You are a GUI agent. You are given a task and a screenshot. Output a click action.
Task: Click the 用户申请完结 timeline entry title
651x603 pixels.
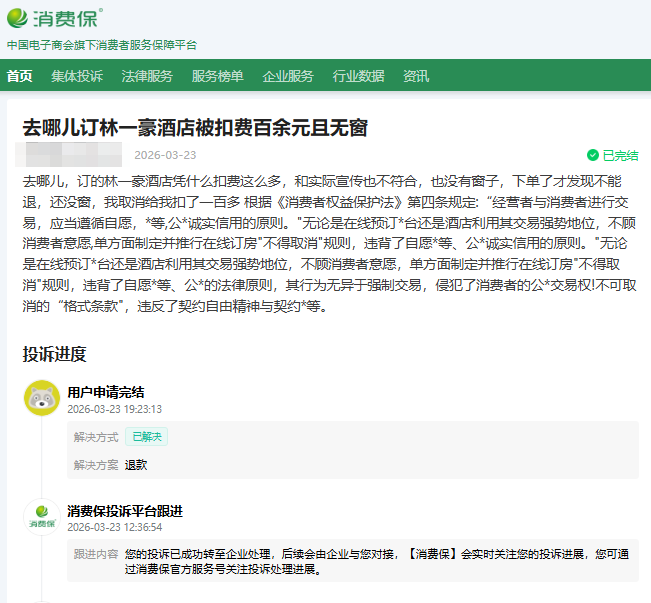point(106,392)
